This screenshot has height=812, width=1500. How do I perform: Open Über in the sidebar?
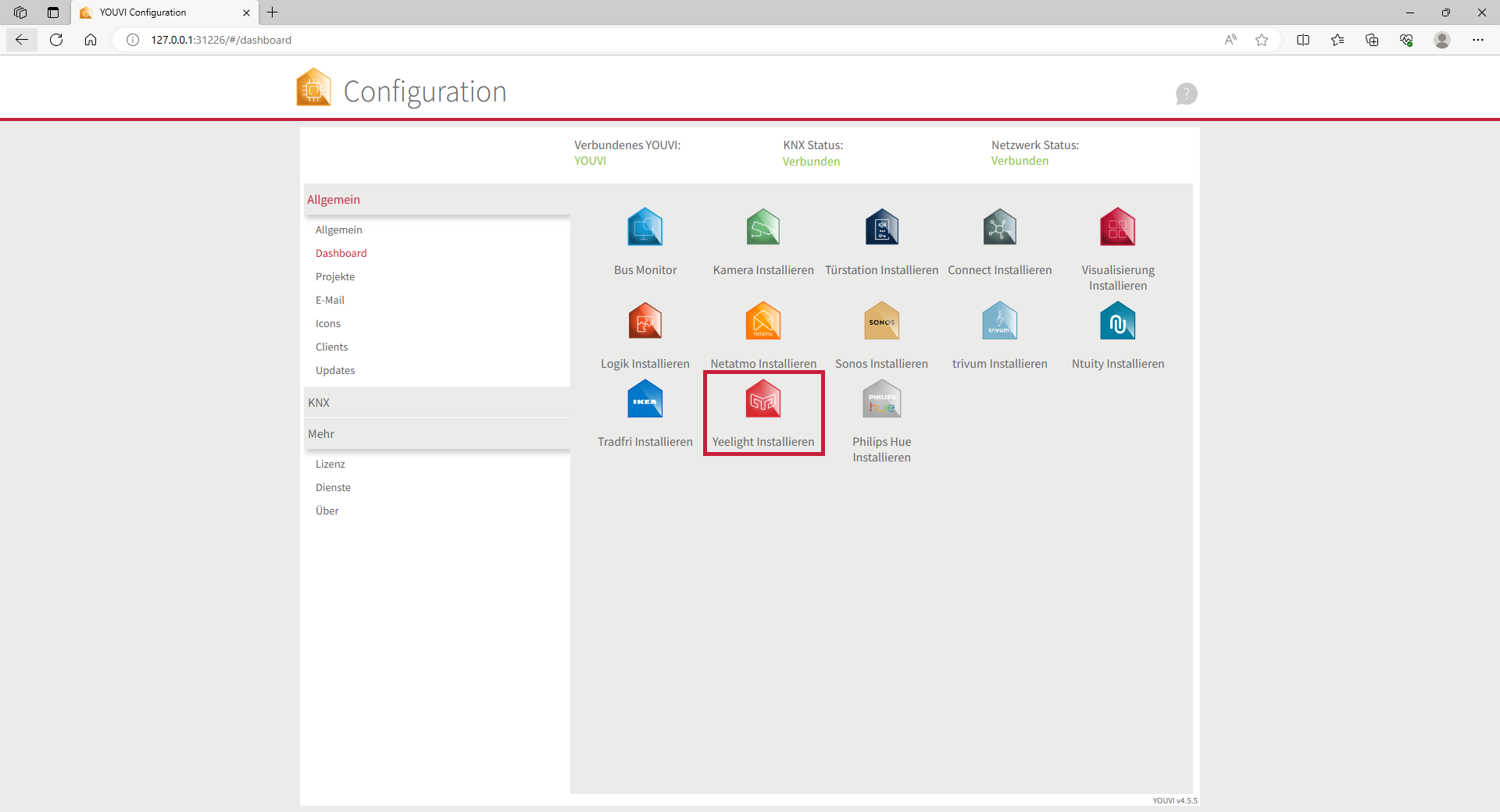click(327, 511)
